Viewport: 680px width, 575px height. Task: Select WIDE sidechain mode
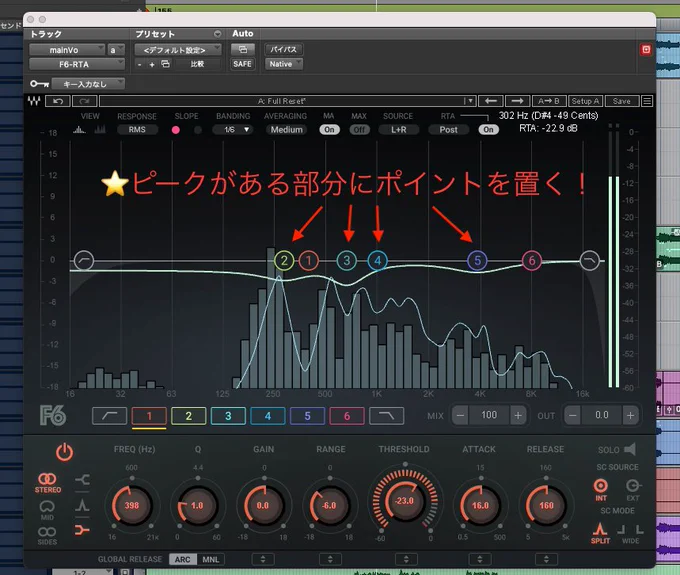point(630,533)
